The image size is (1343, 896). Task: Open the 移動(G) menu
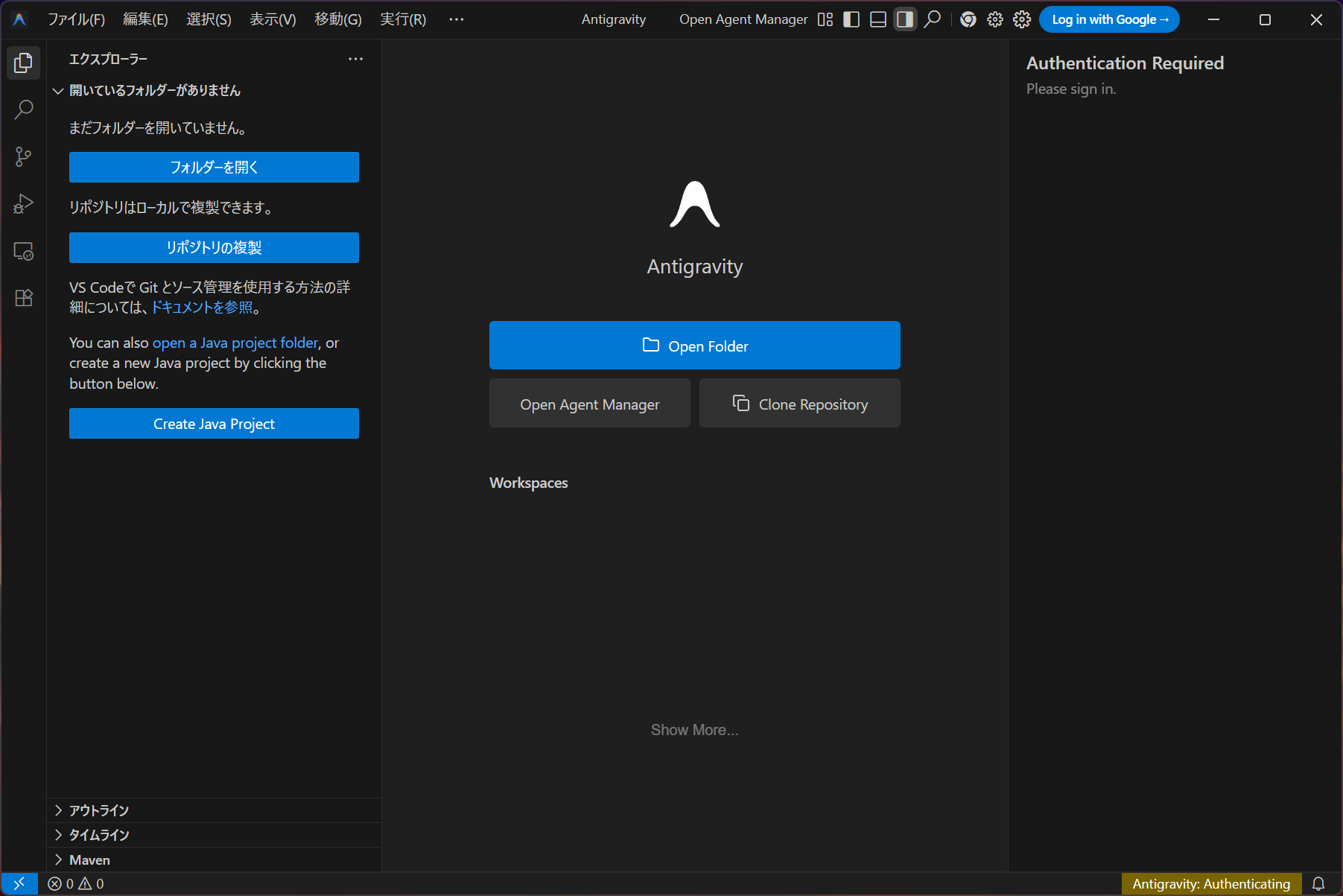point(338,19)
